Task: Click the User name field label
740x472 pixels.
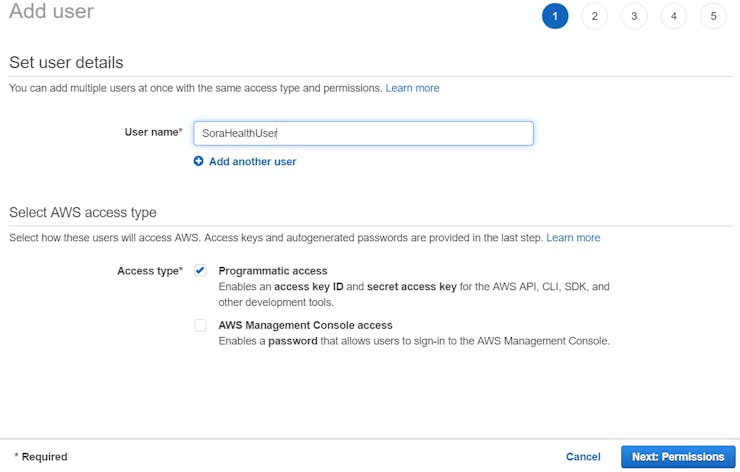Action: click(153, 132)
